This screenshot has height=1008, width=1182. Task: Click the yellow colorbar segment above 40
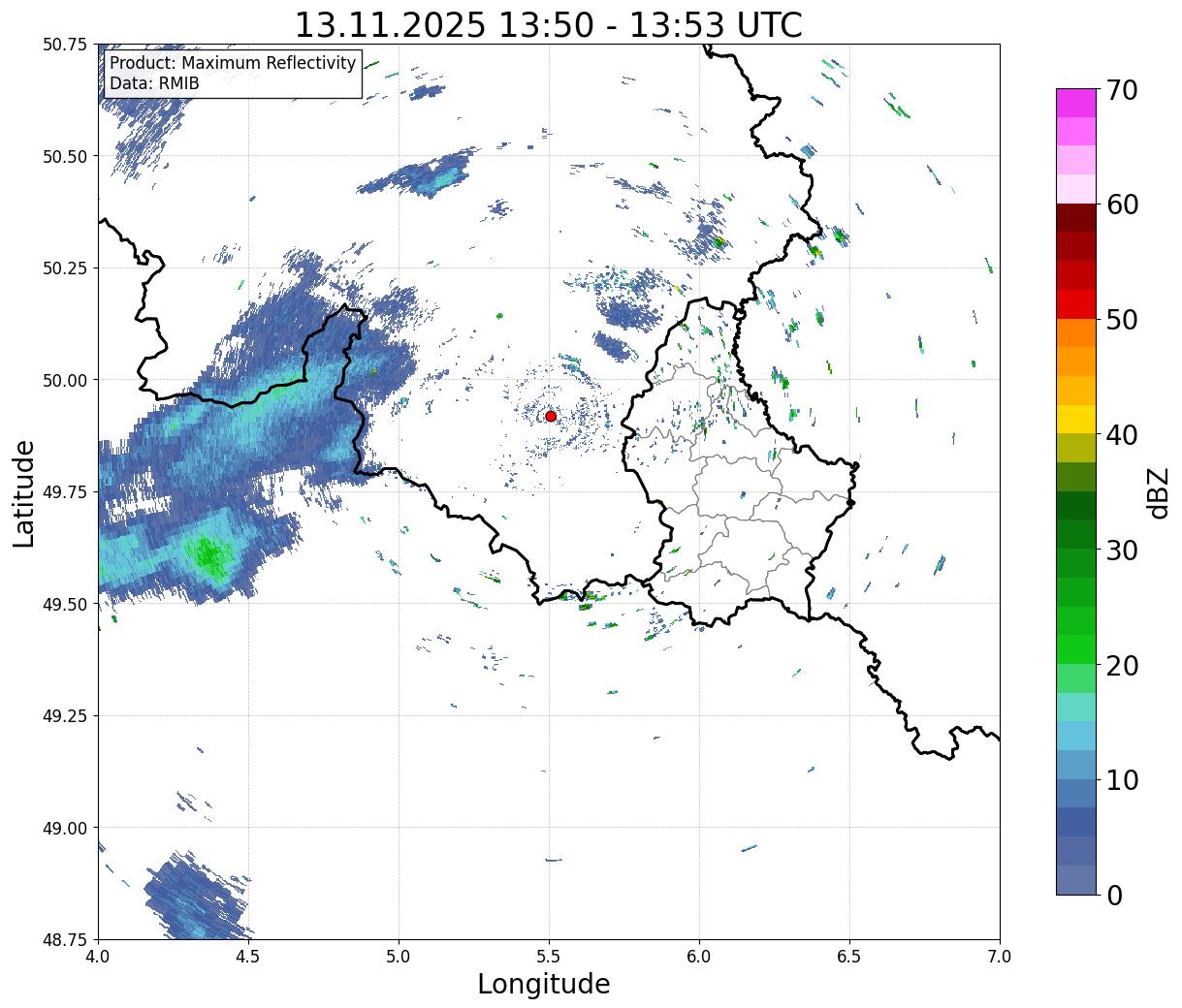click(x=1076, y=419)
